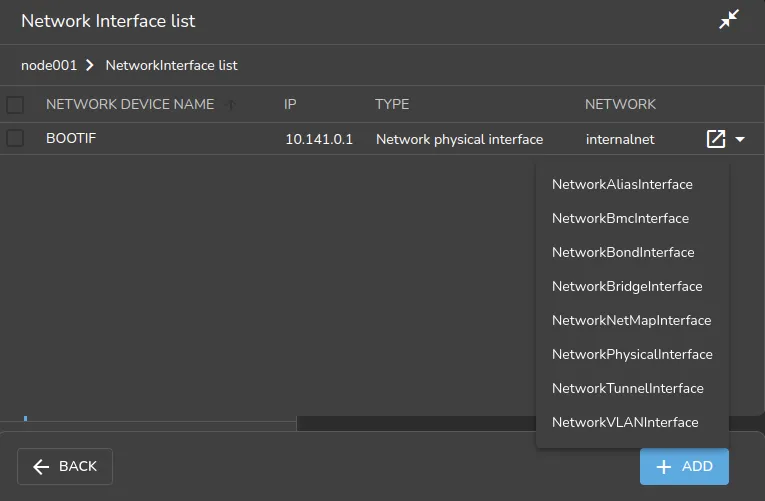Select the BOOTIF device name cell

point(71,139)
